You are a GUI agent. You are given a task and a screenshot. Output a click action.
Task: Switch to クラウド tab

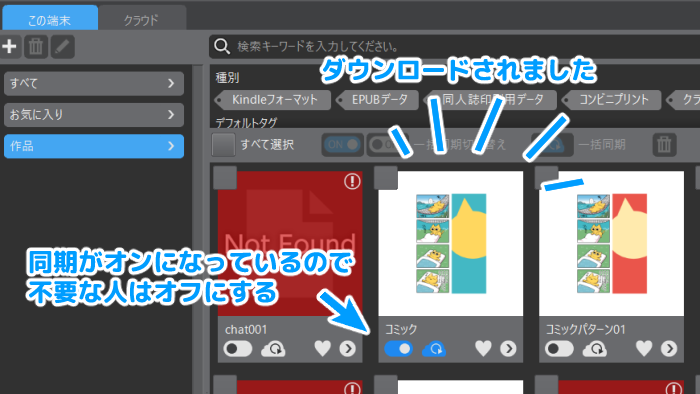click(142, 19)
